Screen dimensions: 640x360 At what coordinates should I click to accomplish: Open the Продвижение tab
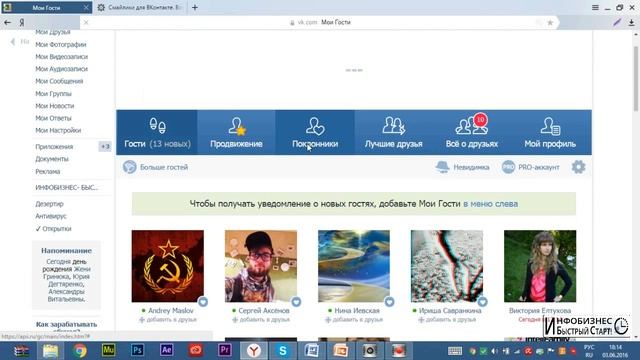click(x=236, y=132)
